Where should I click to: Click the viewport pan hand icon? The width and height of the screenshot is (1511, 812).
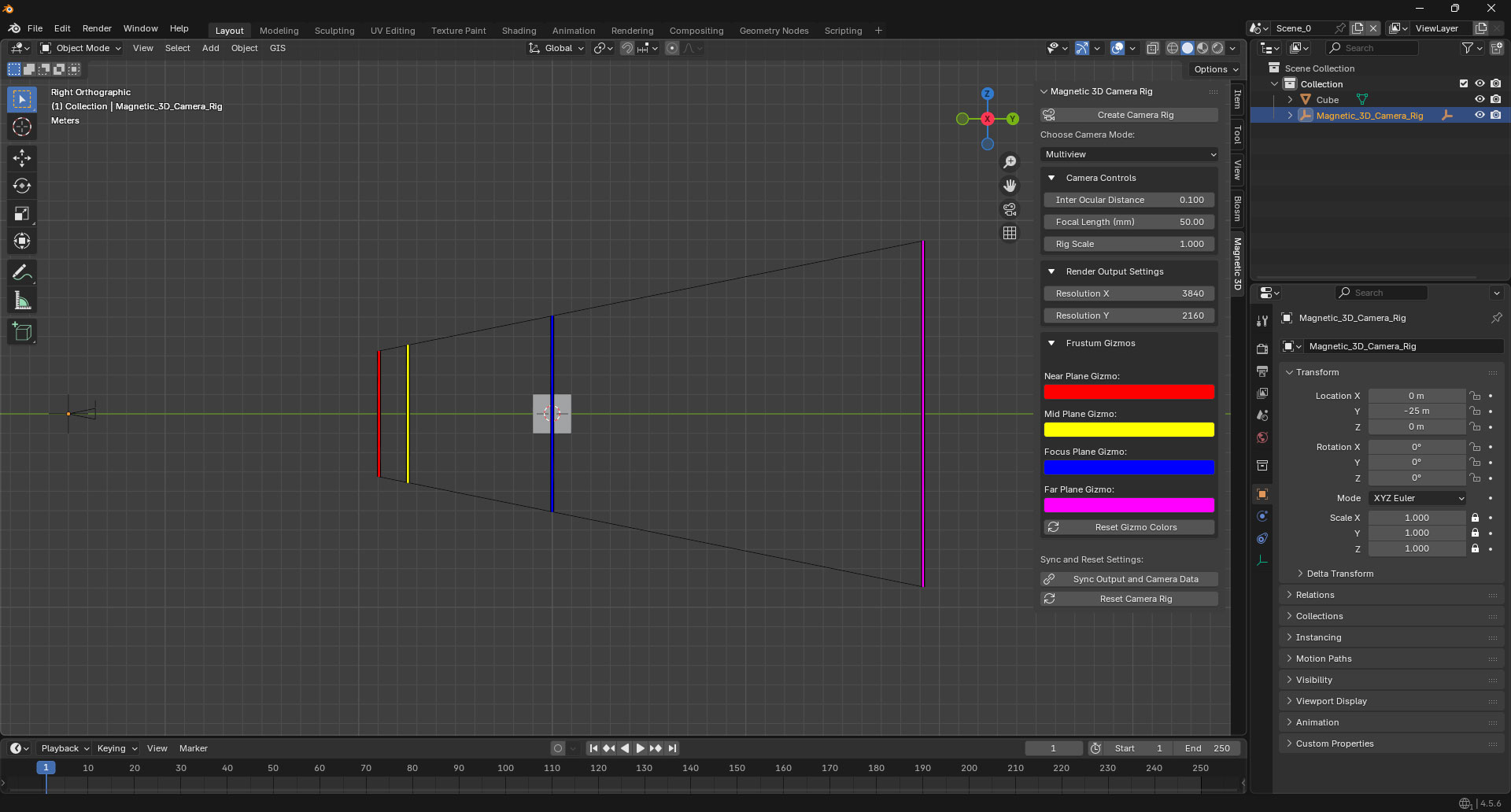1010,186
